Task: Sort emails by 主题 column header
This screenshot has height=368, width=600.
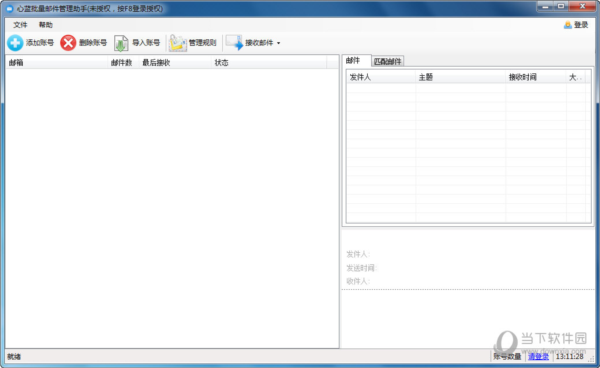Action: click(460, 77)
